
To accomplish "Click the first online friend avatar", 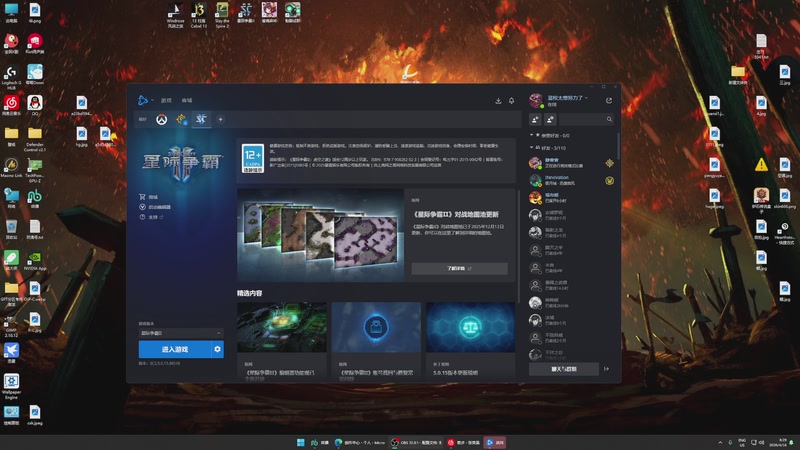I will point(535,163).
